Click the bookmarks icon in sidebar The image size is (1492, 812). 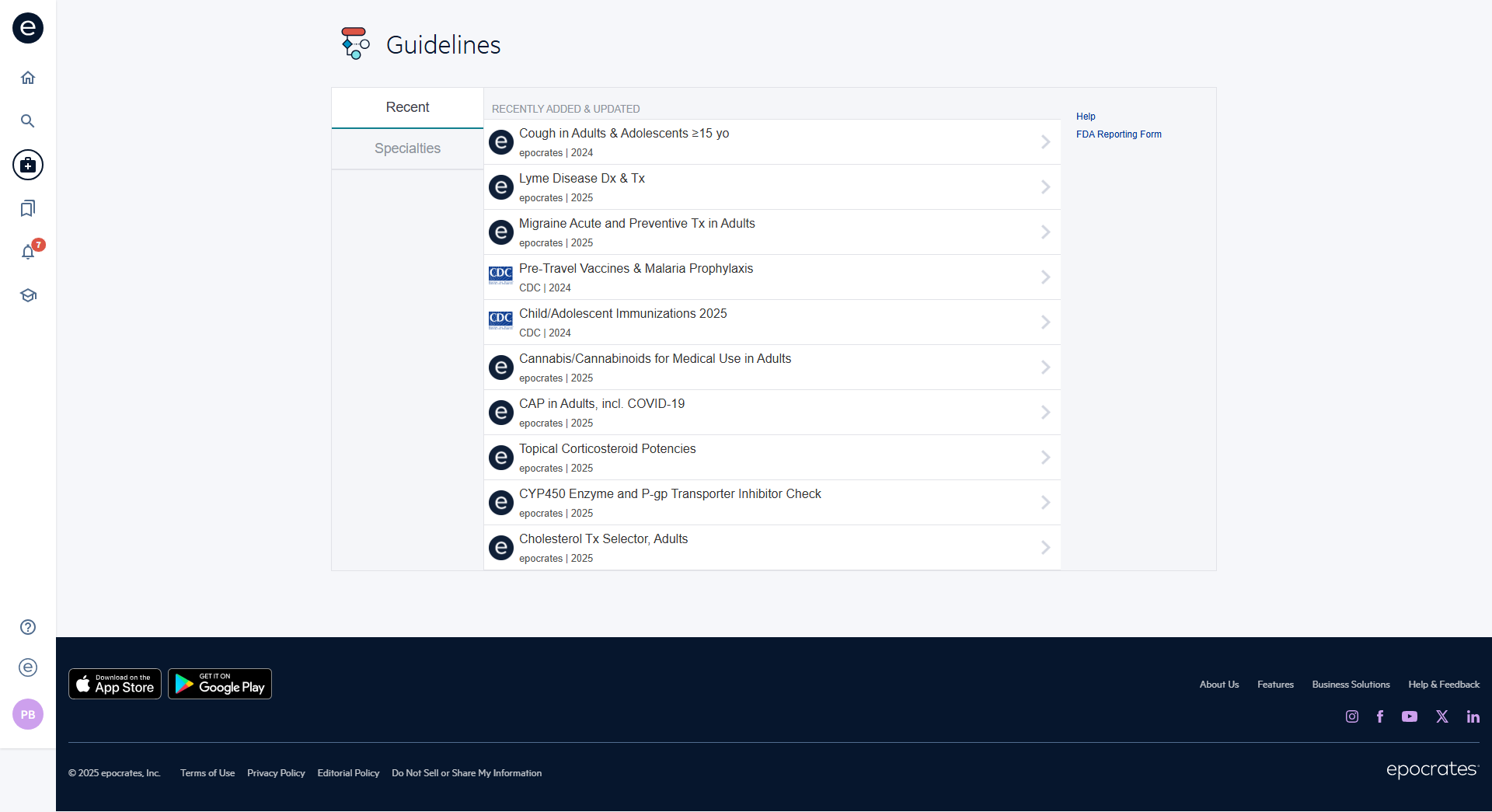[28, 208]
